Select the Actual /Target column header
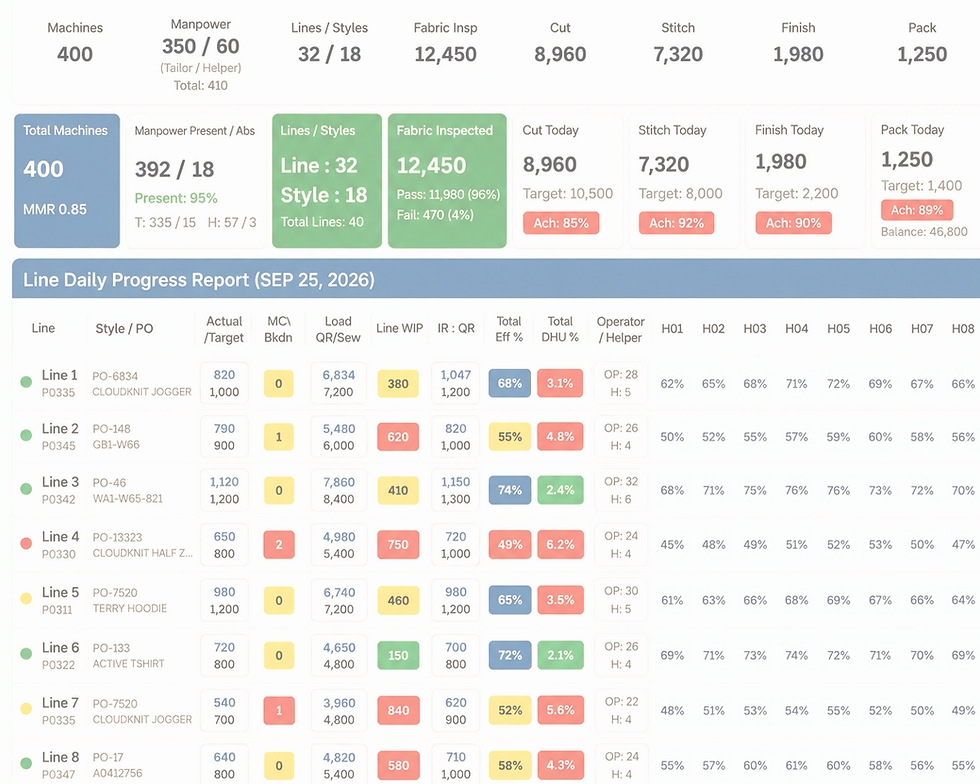 224,329
